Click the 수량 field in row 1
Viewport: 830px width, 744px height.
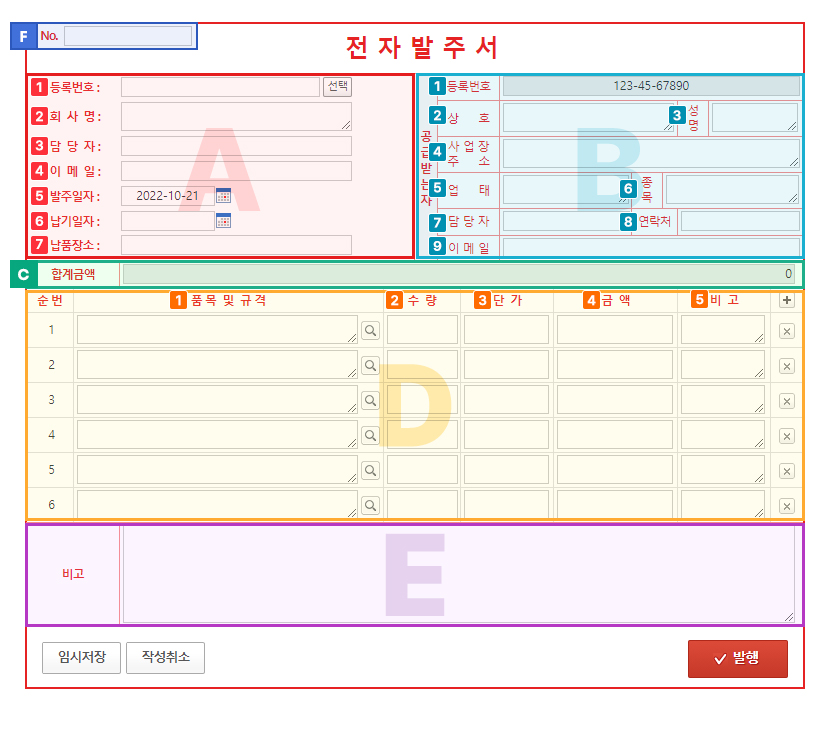tap(421, 330)
